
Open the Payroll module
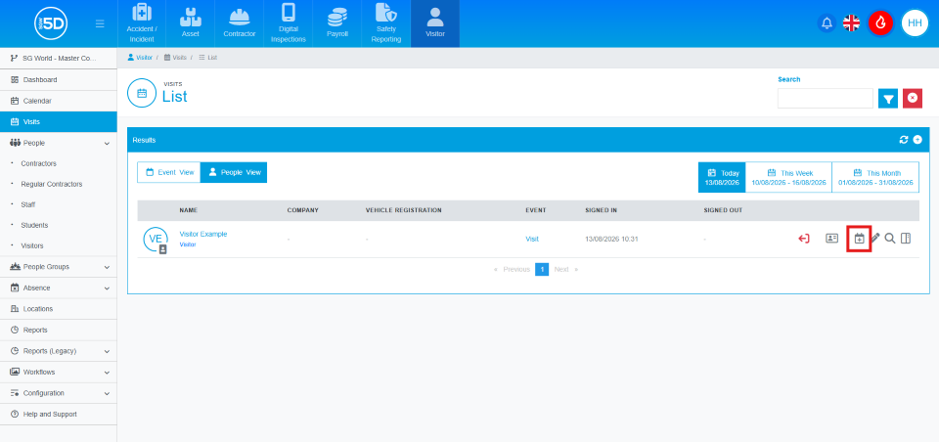337,23
